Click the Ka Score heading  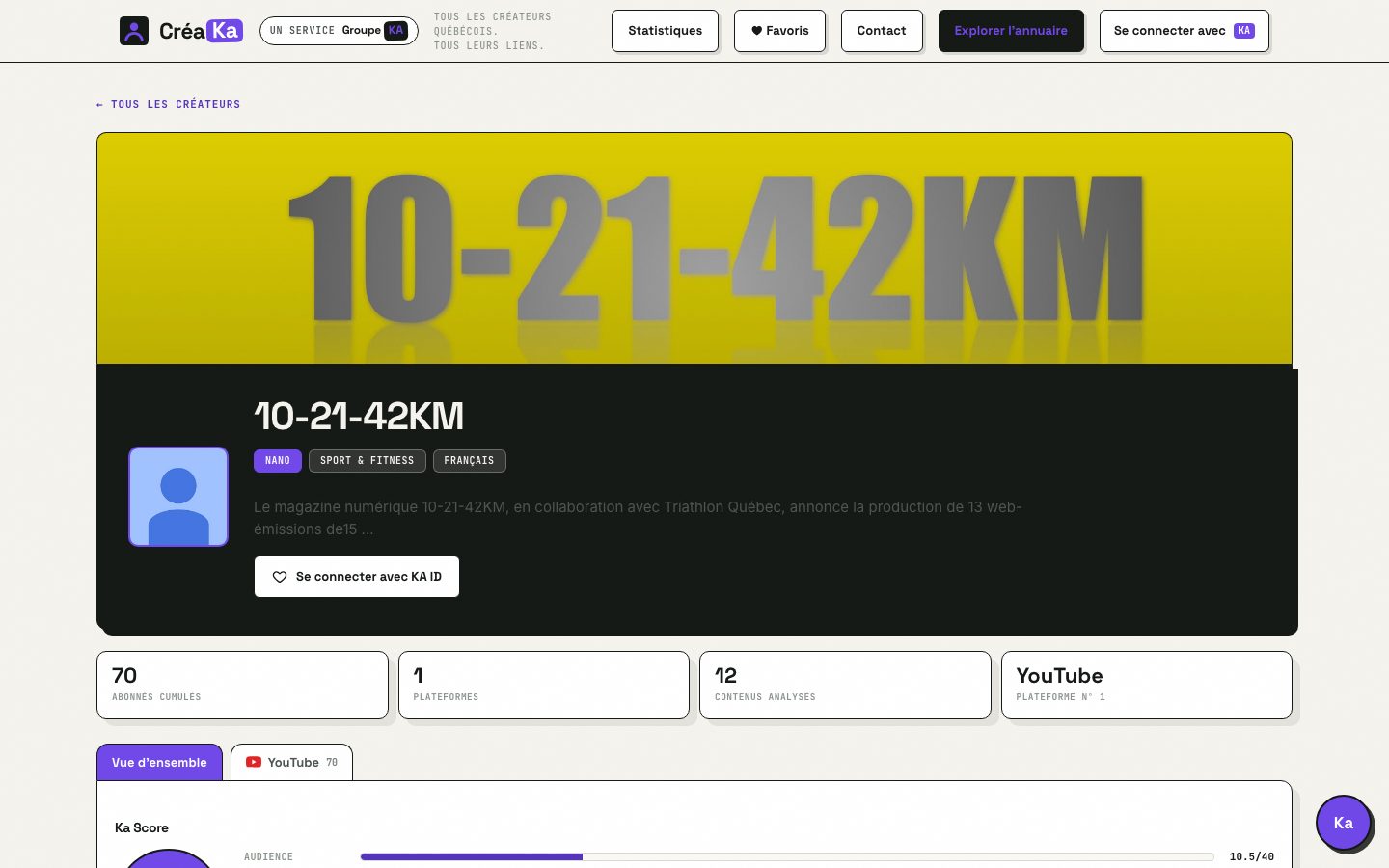pyautogui.click(x=142, y=827)
